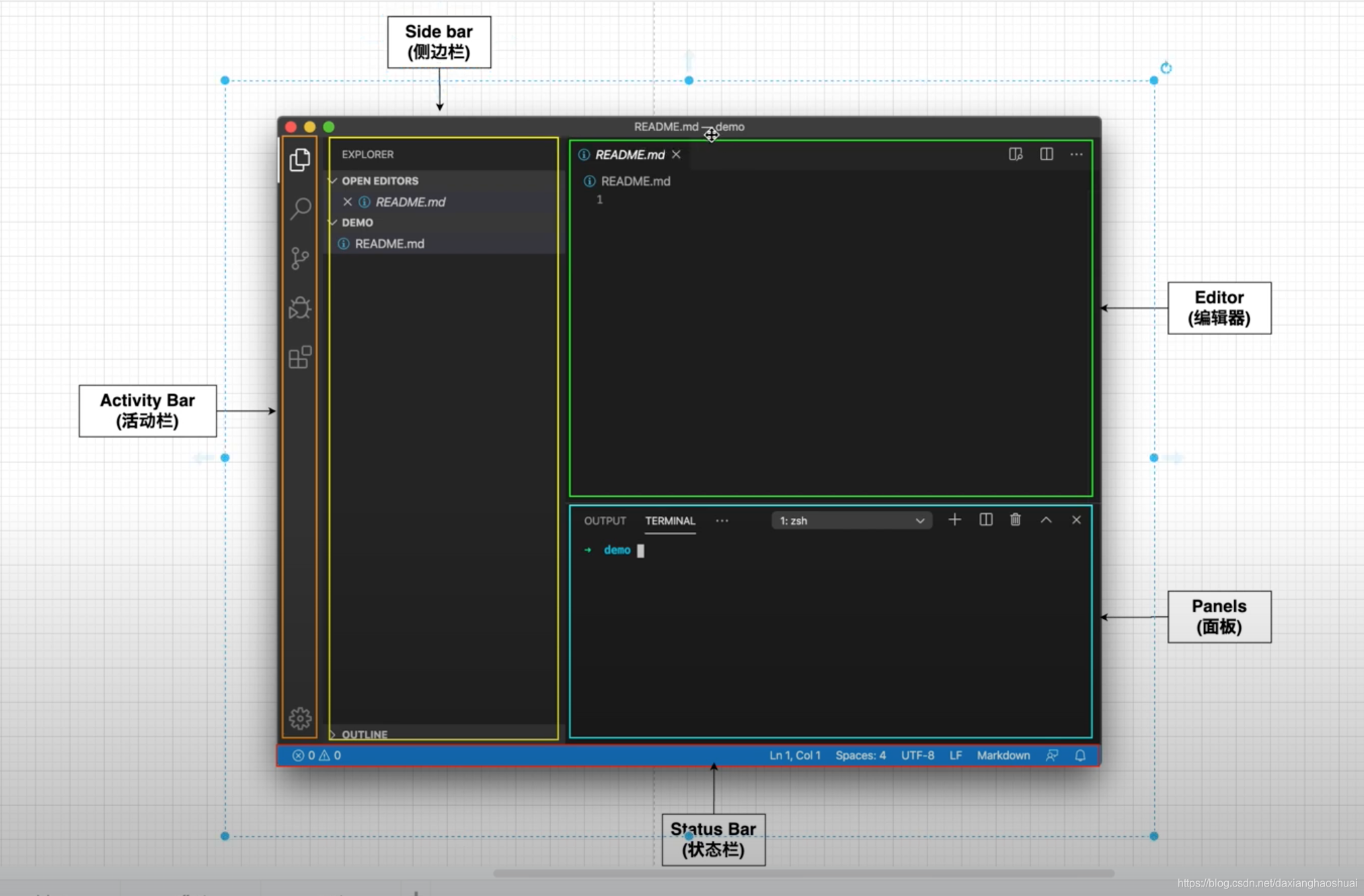
Task: Click the horizontal scrollbar at the bottom
Action: coord(803,873)
